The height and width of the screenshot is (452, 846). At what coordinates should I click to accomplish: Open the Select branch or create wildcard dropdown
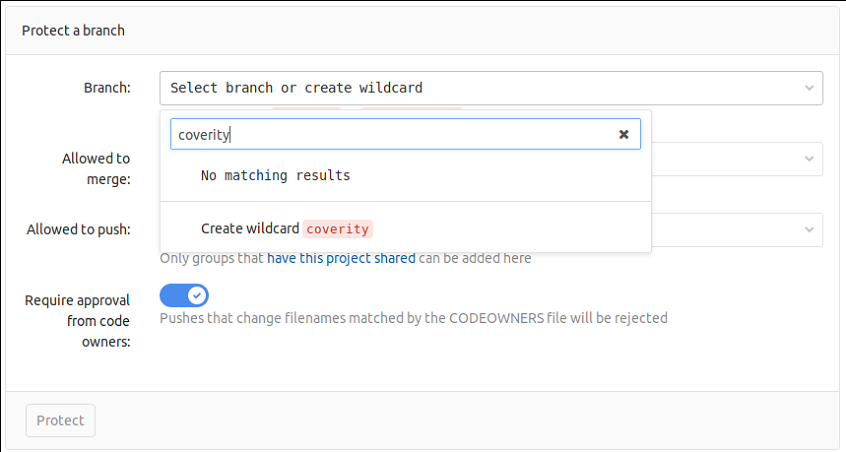point(490,88)
